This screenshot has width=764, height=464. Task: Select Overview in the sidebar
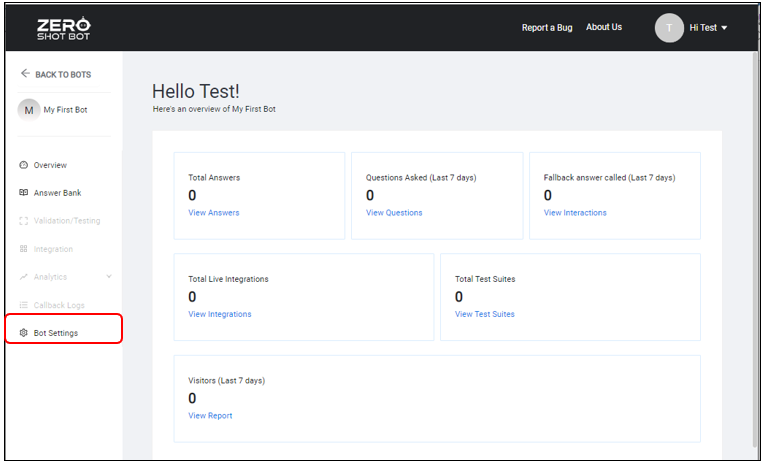(50, 165)
